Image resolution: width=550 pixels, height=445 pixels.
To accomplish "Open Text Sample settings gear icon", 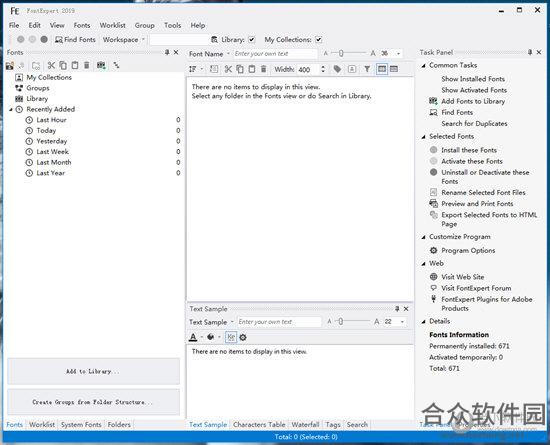I will tap(243, 337).
